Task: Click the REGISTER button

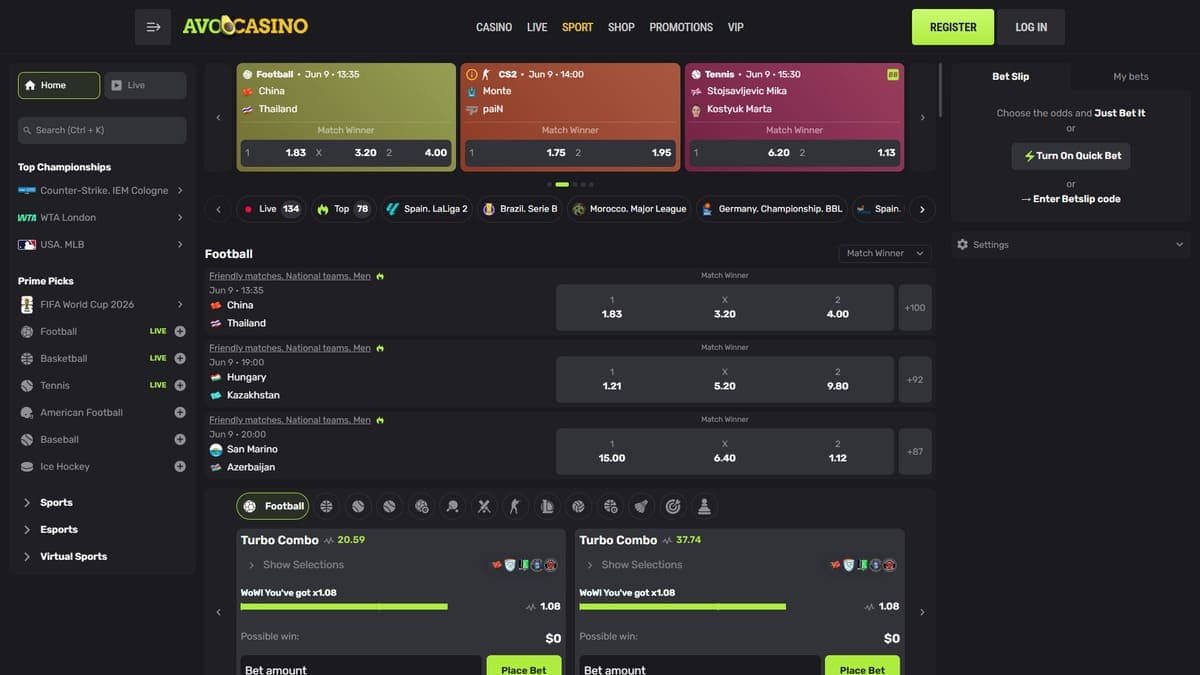Action: (953, 27)
